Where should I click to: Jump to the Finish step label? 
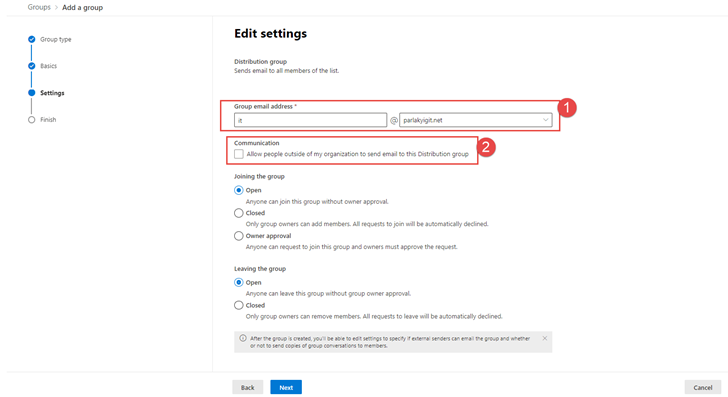point(48,120)
